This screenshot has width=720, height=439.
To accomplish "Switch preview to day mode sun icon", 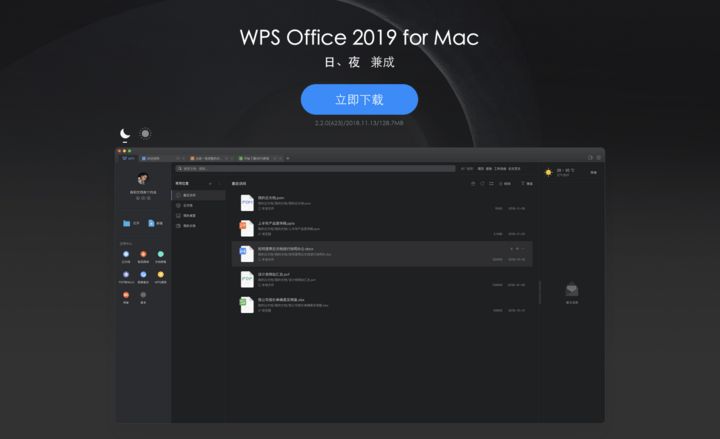I will tap(145, 134).
